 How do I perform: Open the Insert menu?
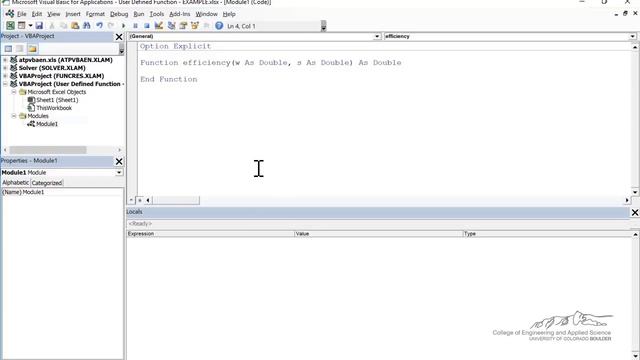[73, 14]
